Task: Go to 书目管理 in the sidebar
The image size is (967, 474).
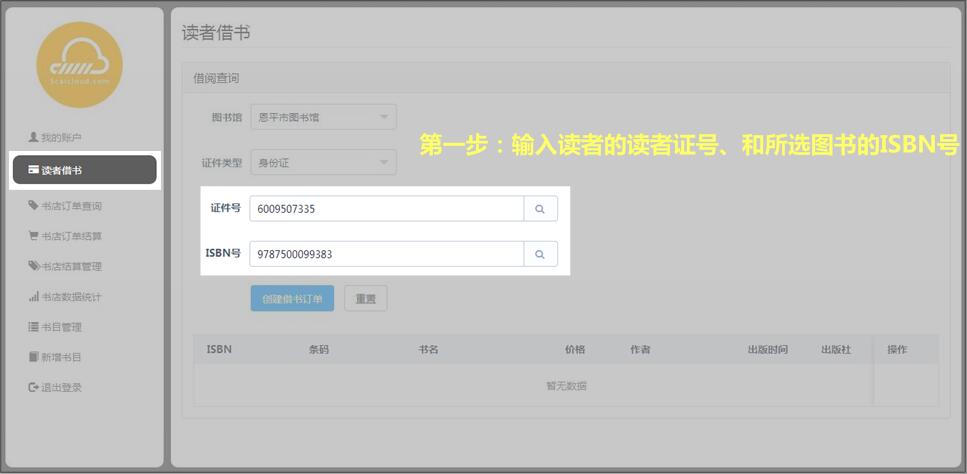Action: click(x=61, y=327)
